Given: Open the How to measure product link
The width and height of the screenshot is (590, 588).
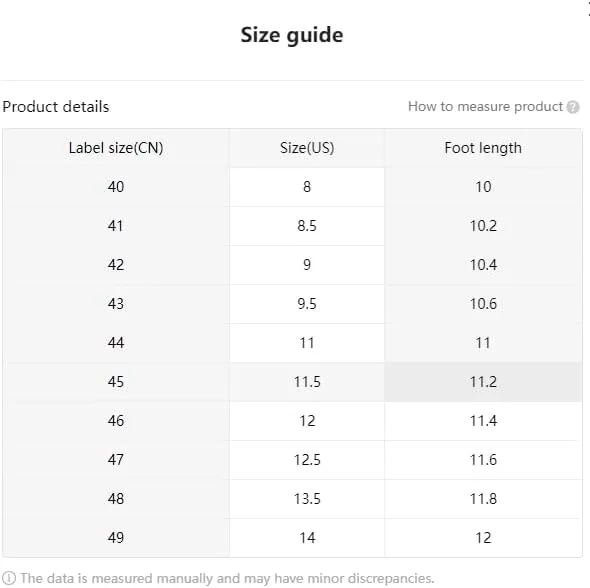Looking at the screenshot, I should [485, 107].
